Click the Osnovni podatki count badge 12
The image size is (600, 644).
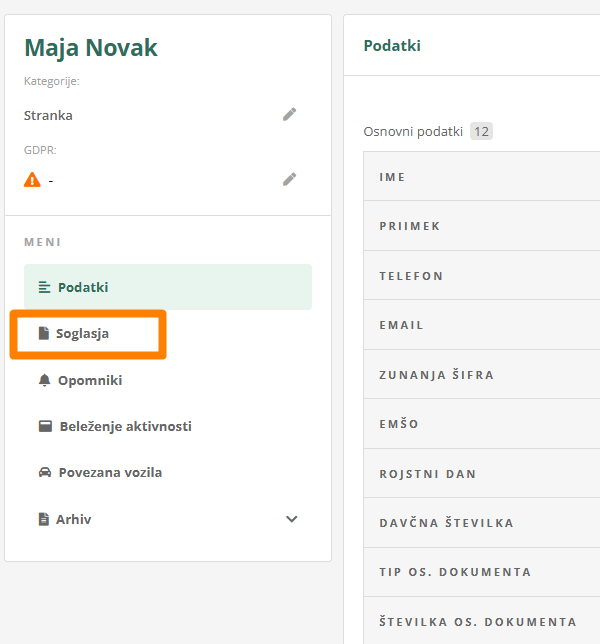pos(481,131)
